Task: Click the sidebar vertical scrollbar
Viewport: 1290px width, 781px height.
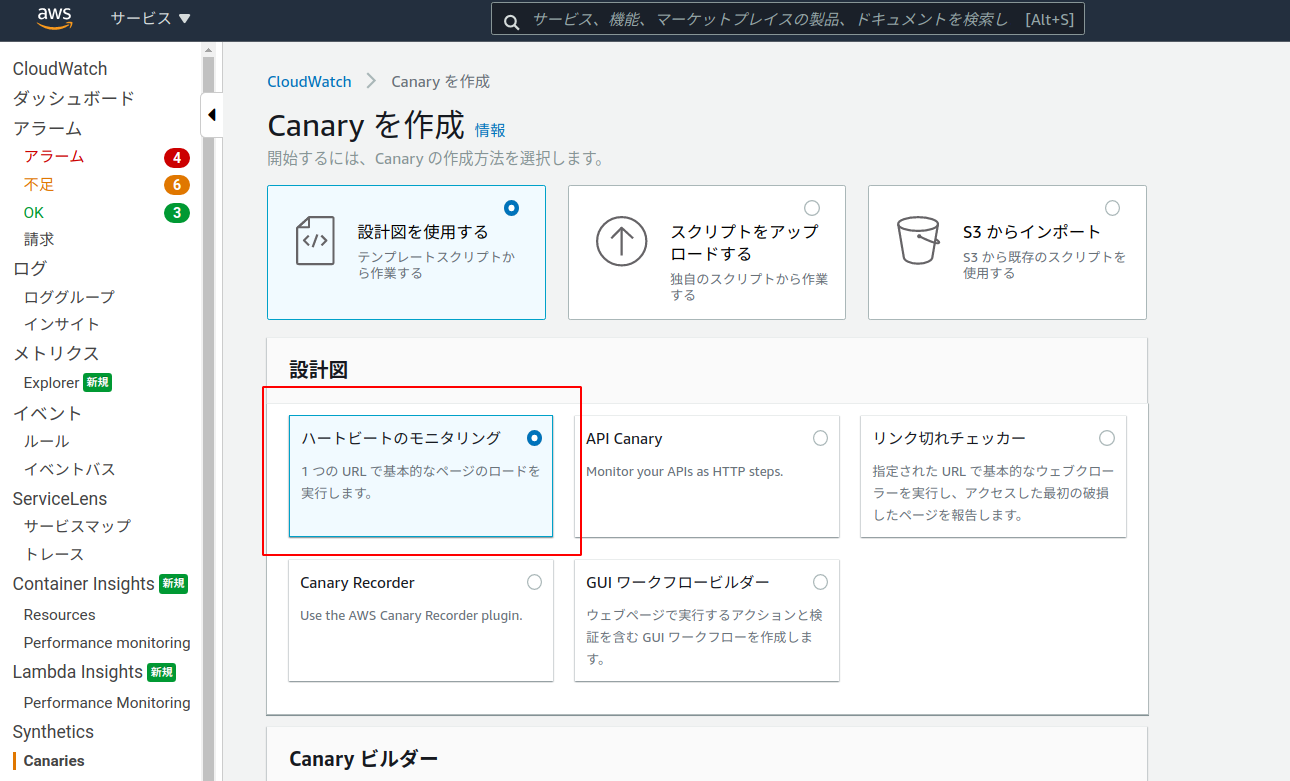Action: [x=208, y=410]
